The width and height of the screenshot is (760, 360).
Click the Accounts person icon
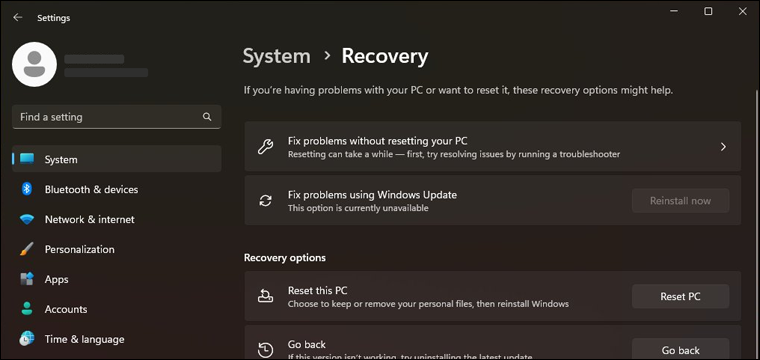[x=27, y=309]
